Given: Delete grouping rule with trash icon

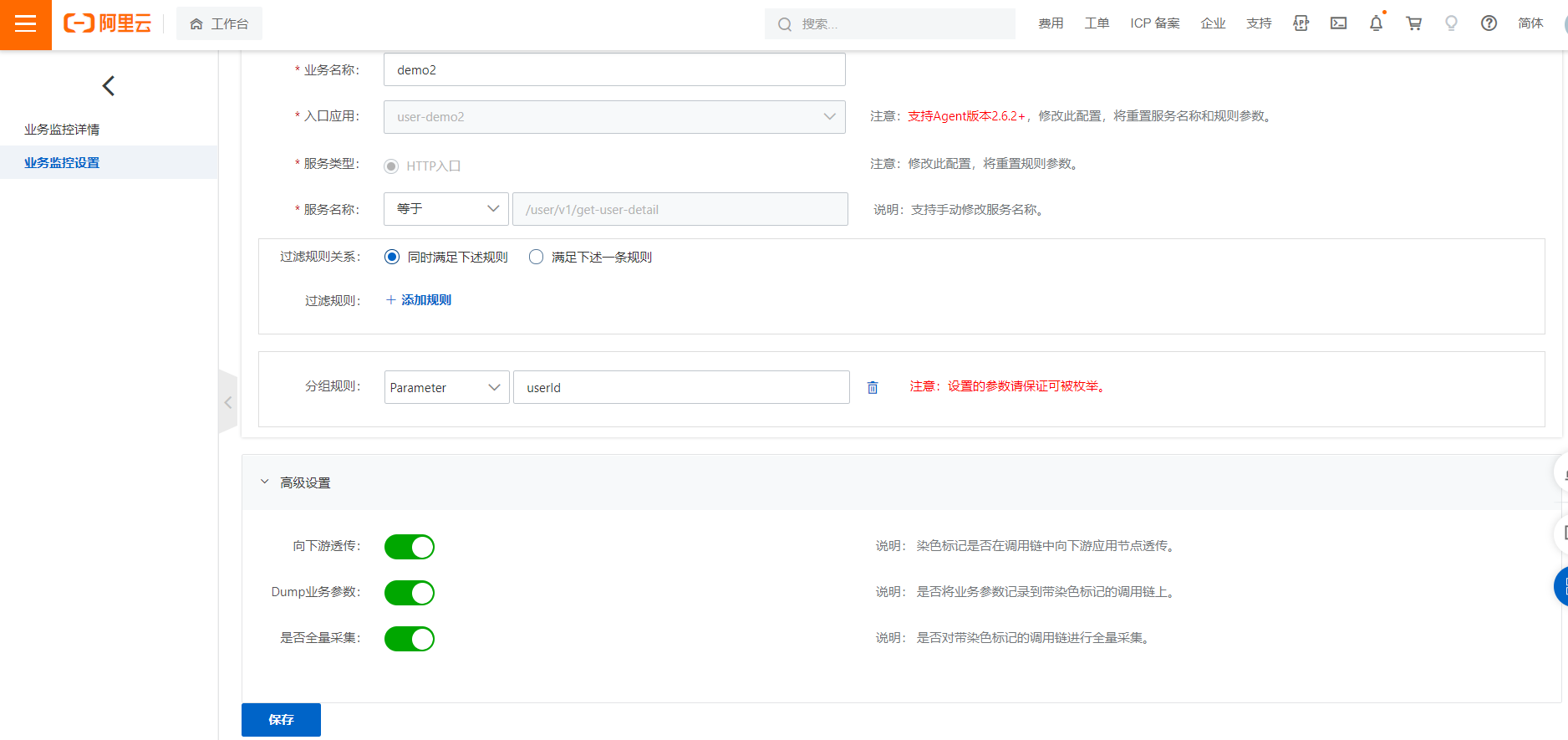Looking at the screenshot, I should (x=873, y=387).
